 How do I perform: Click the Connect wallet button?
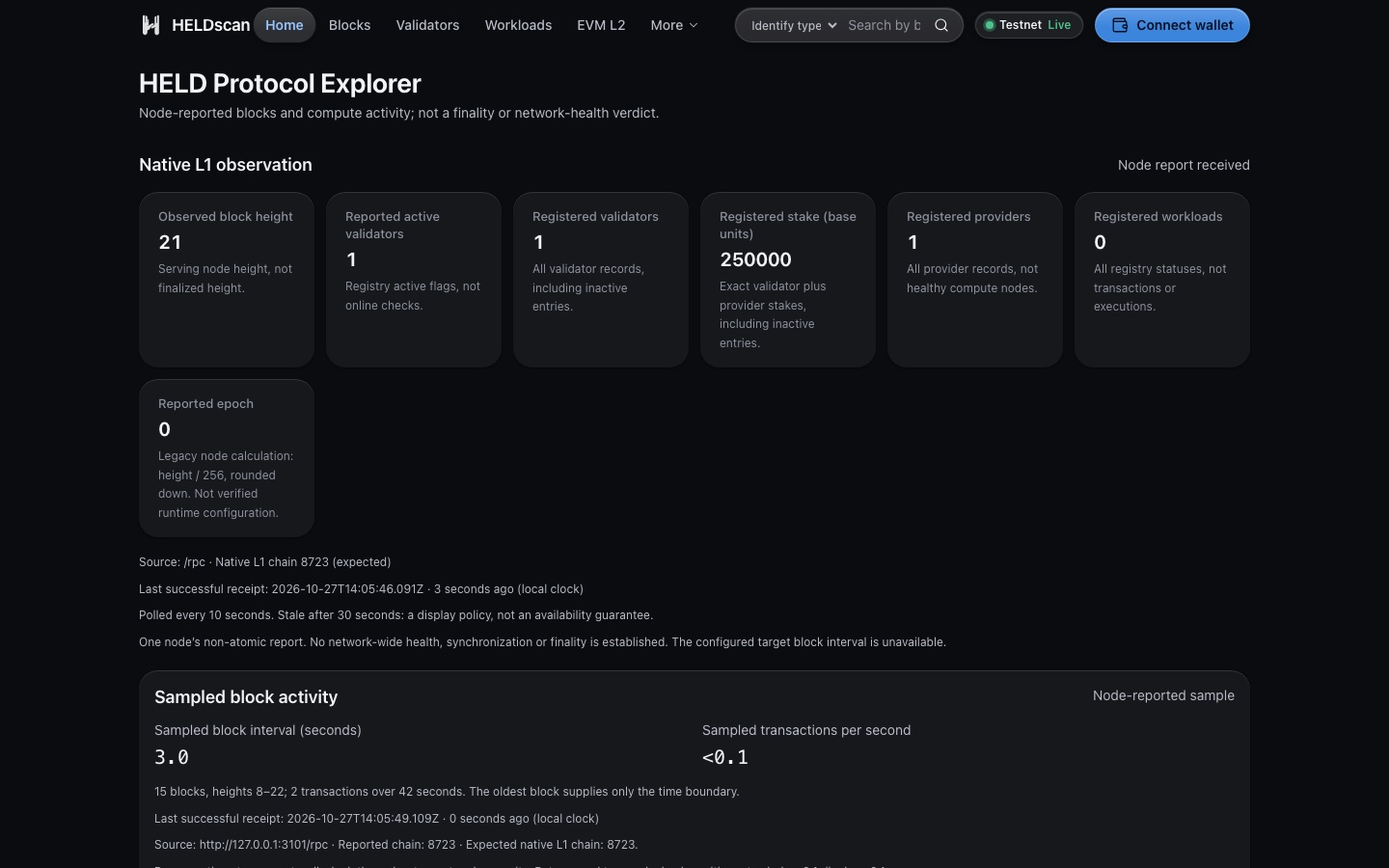pos(1172,25)
